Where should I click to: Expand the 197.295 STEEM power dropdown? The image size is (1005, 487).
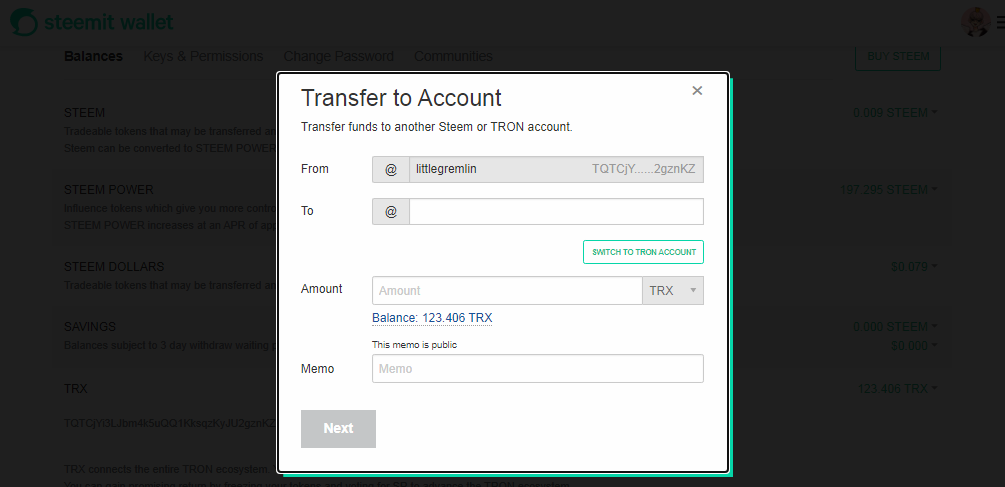point(889,190)
